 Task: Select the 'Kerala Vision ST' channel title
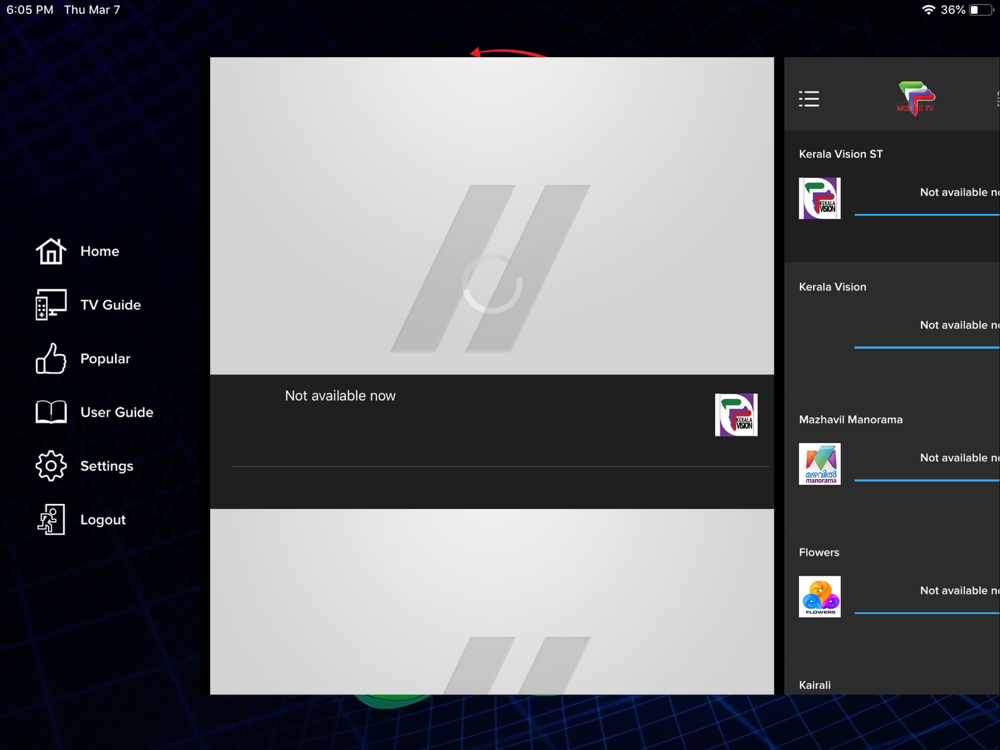pos(841,154)
